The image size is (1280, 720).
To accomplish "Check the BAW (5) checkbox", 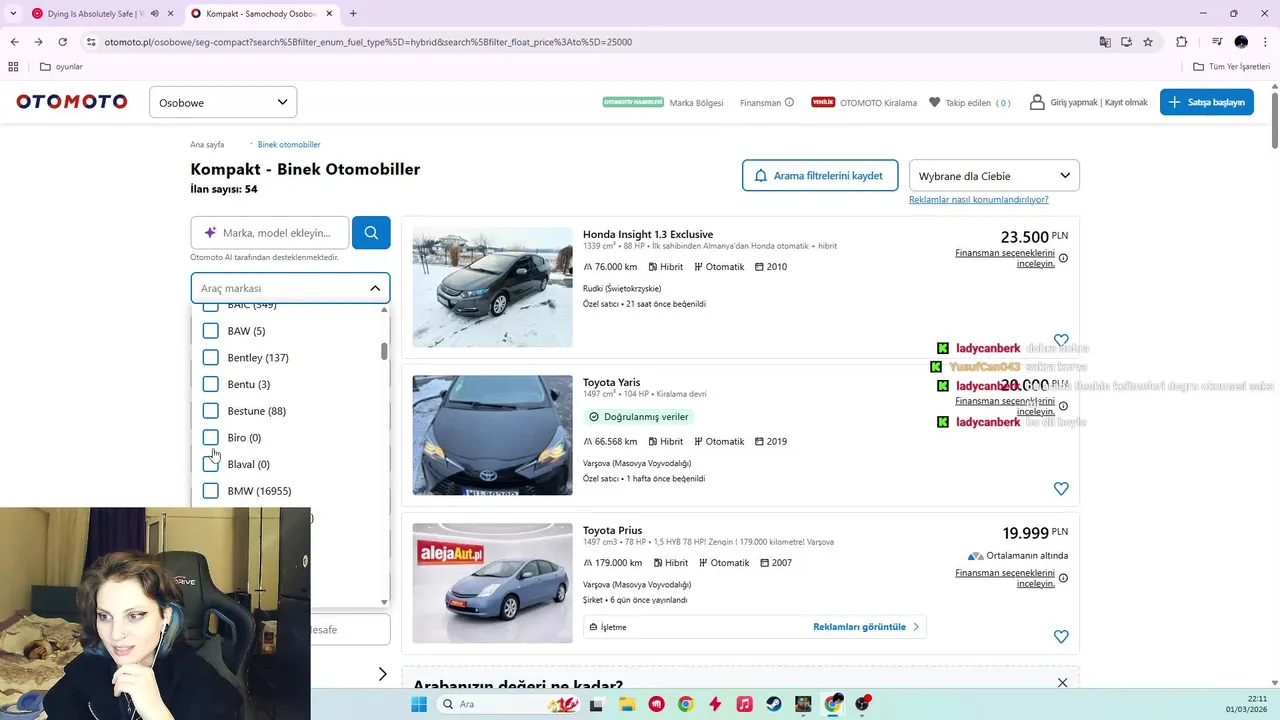I will tap(210, 331).
